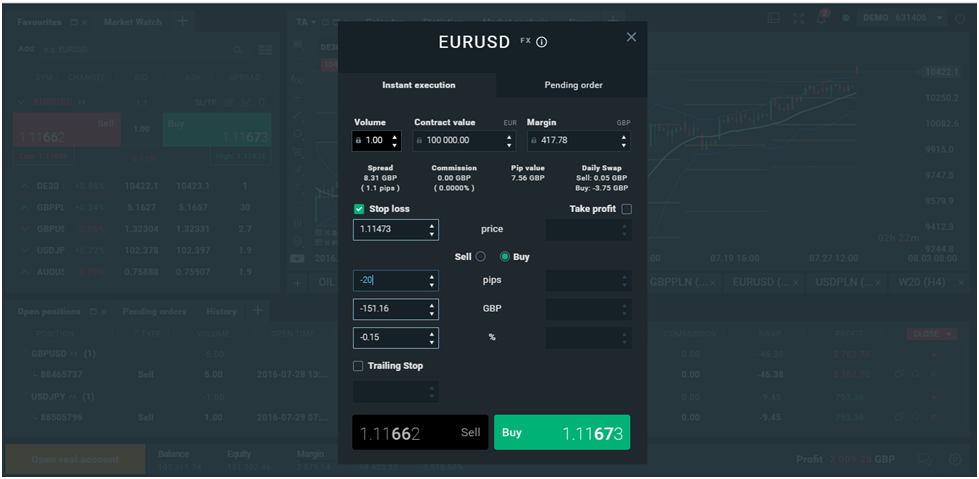Adjust Stop loss pips with stepper arrows
The width and height of the screenshot is (979, 479).
(431, 280)
